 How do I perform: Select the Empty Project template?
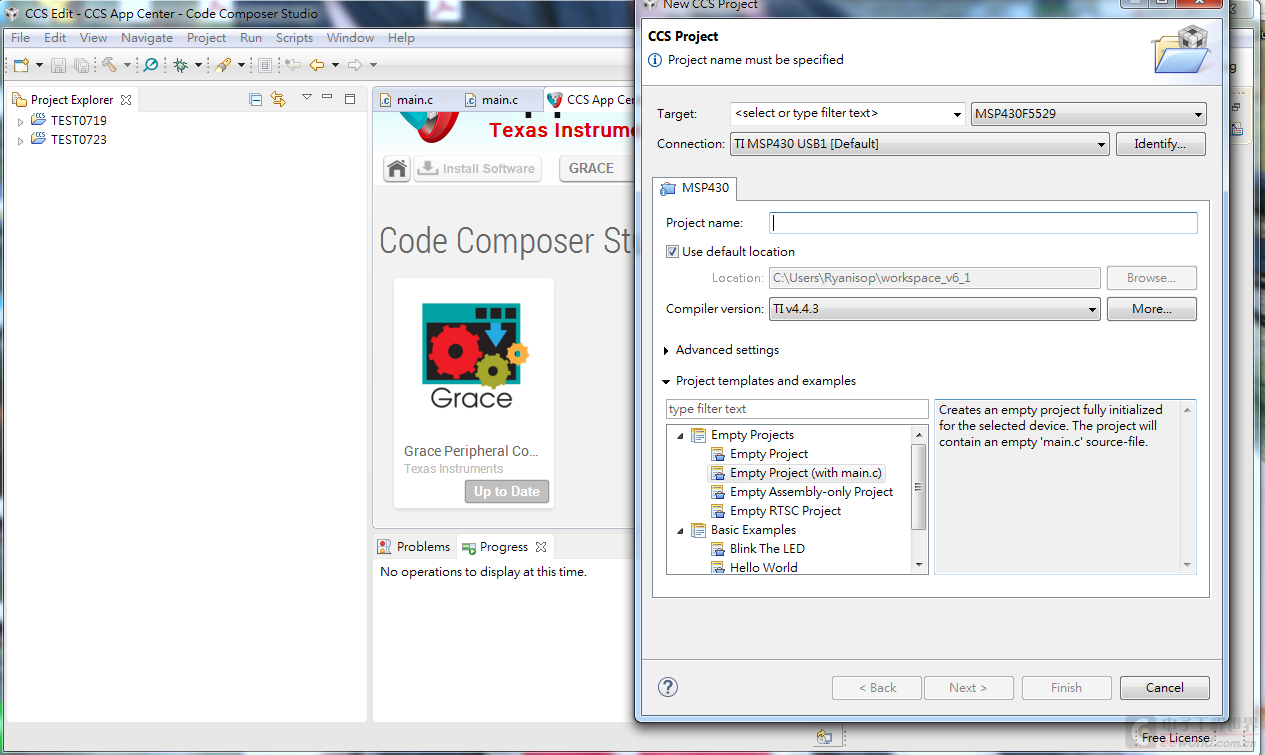(x=769, y=454)
